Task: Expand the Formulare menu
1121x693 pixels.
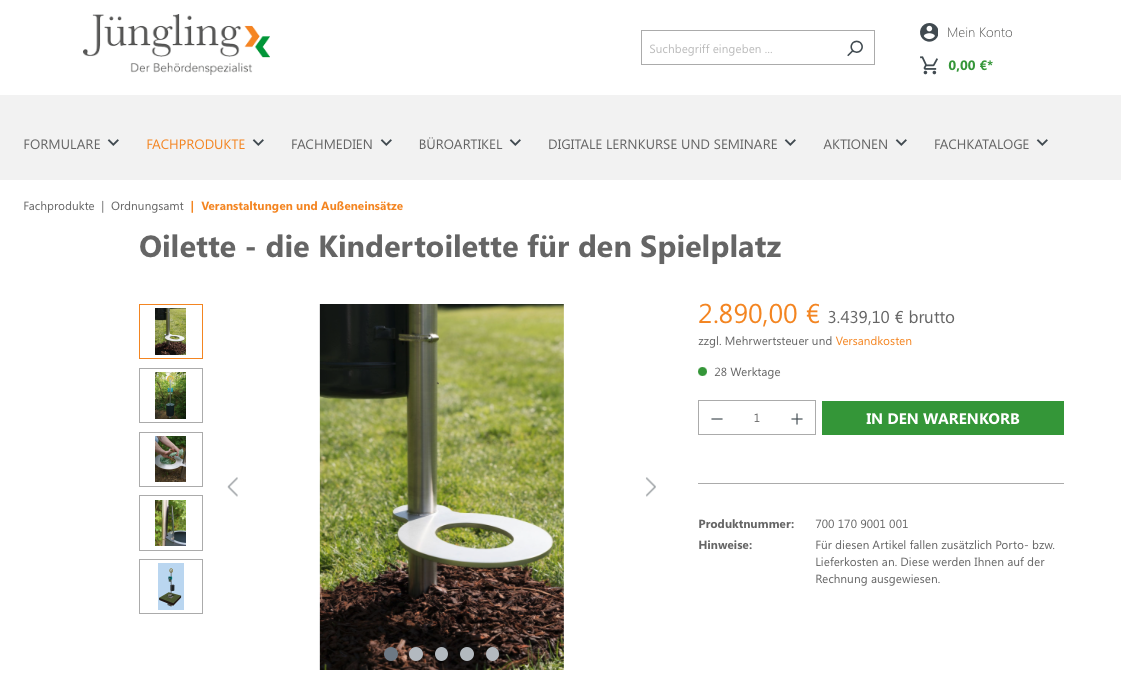Action: [71, 144]
